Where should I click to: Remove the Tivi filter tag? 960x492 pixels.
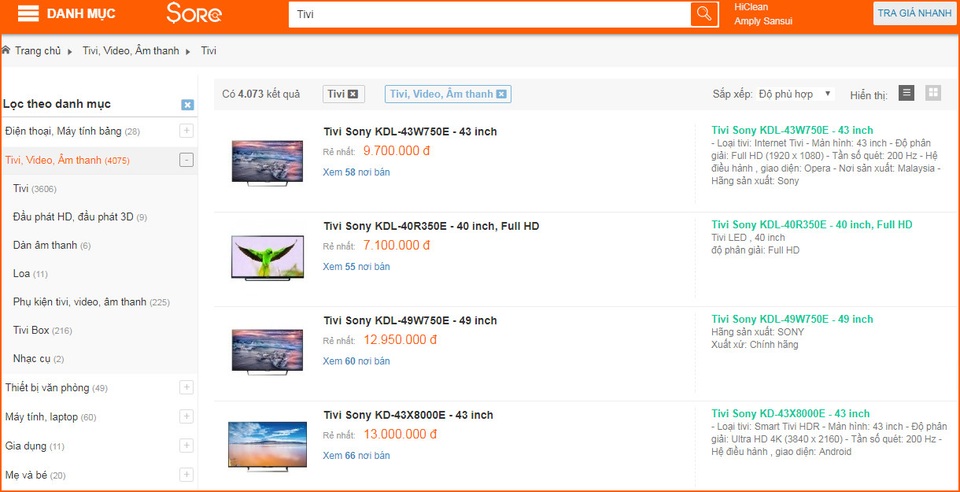click(x=353, y=94)
